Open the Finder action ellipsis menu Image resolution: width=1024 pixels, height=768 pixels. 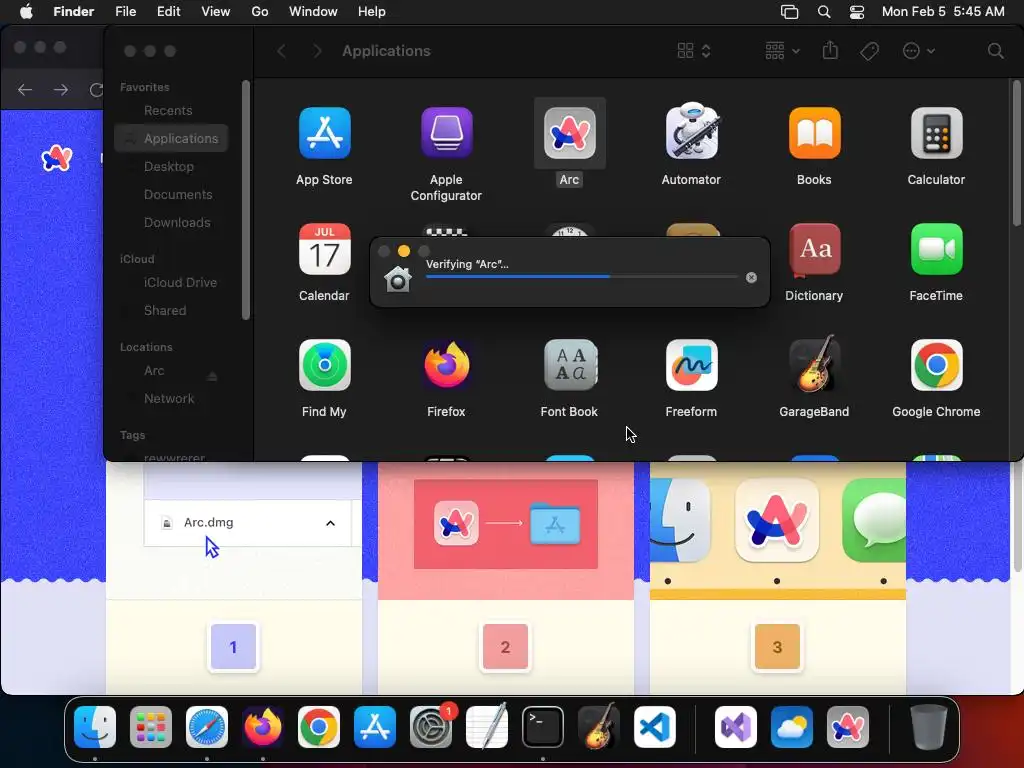coord(918,51)
